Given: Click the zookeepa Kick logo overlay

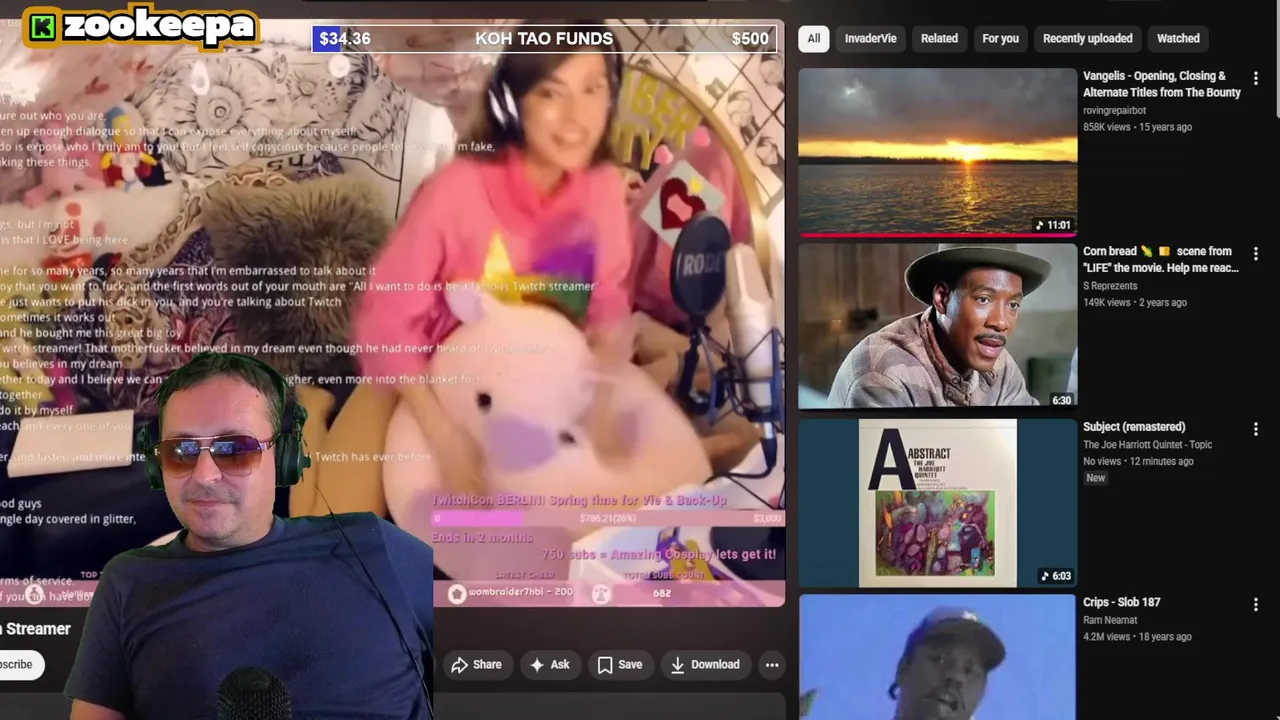Looking at the screenshot, I should coord(140,26).
